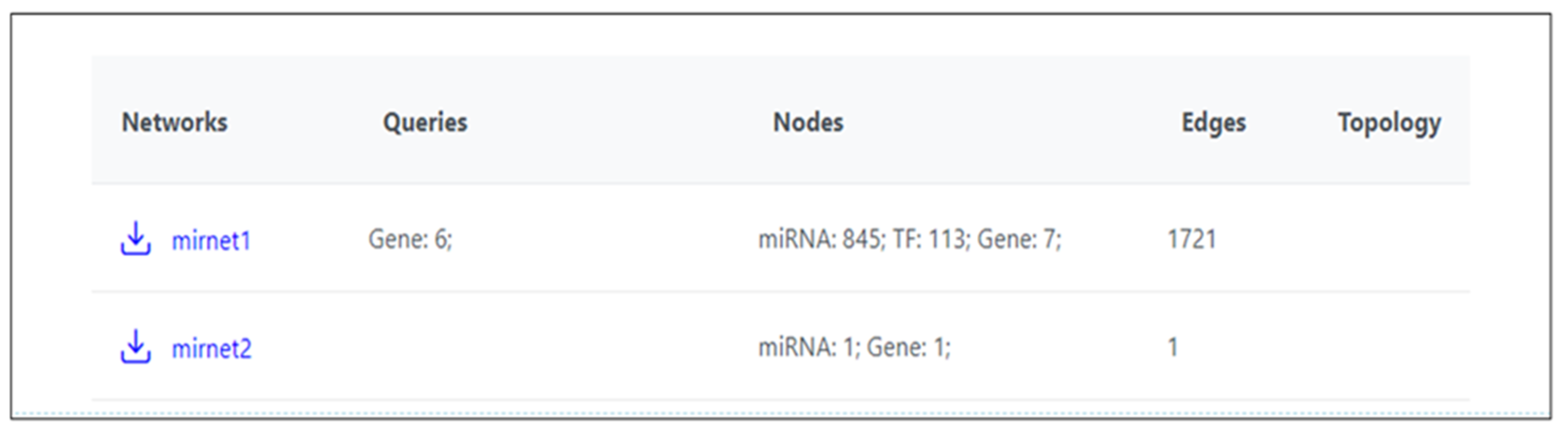Click the empty Topology cell for mirnet2

[x=1389, y=348]
